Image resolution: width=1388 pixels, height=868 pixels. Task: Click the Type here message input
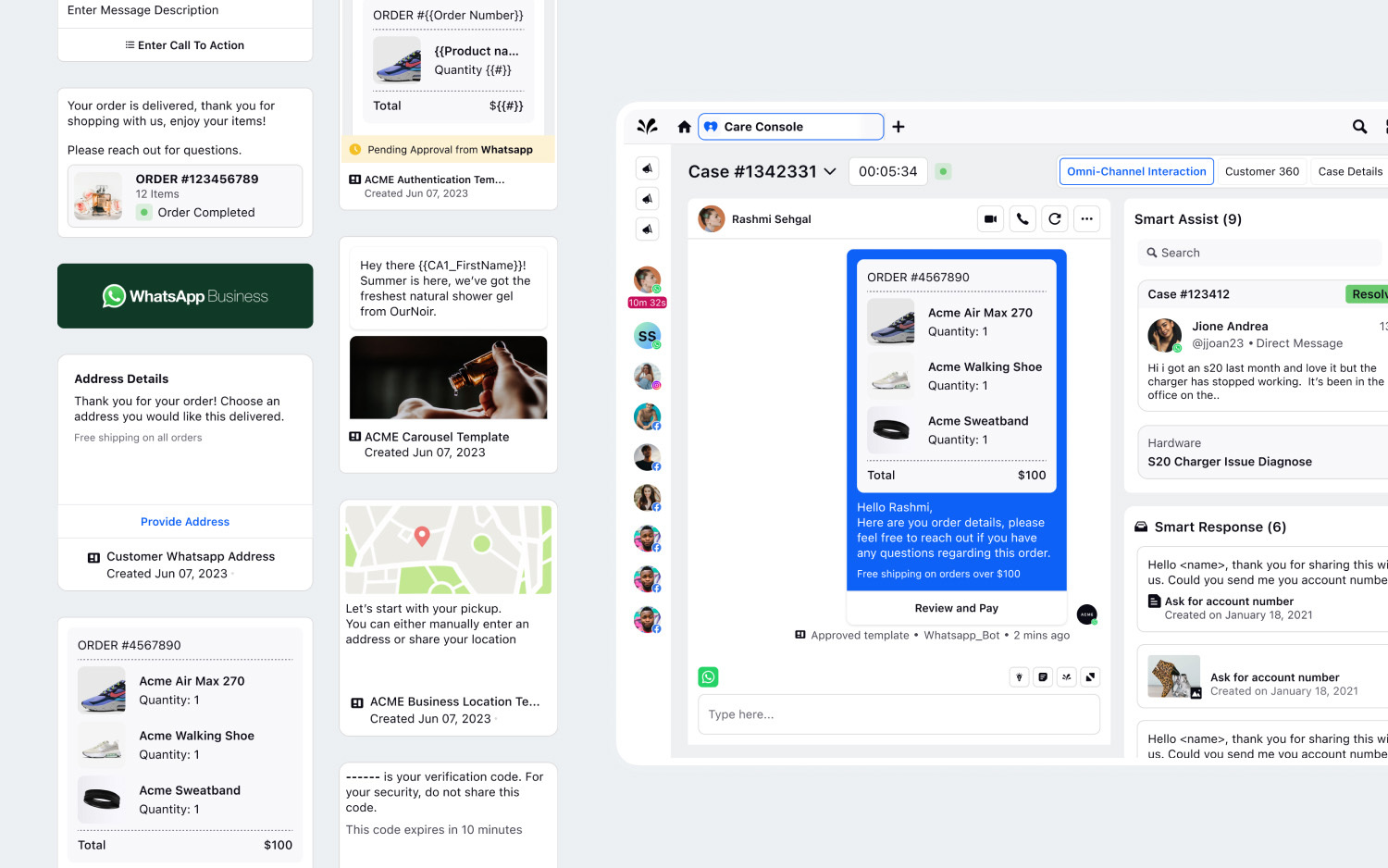899,714
